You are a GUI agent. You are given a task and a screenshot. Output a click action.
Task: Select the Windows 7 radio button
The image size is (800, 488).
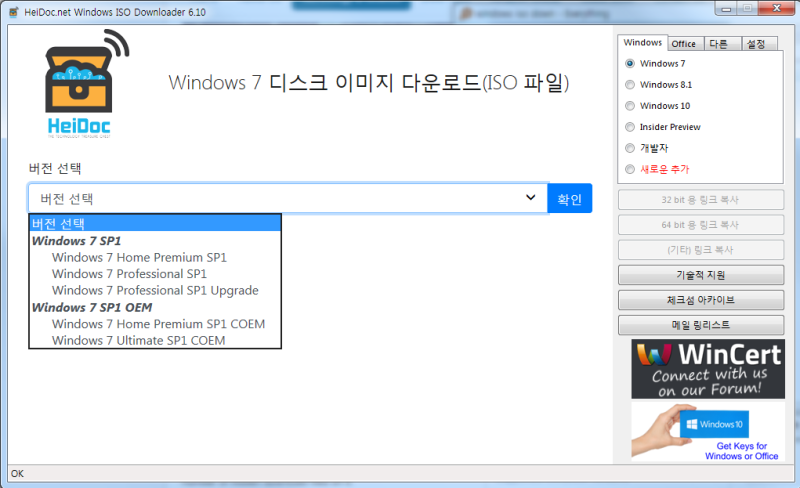630,63
